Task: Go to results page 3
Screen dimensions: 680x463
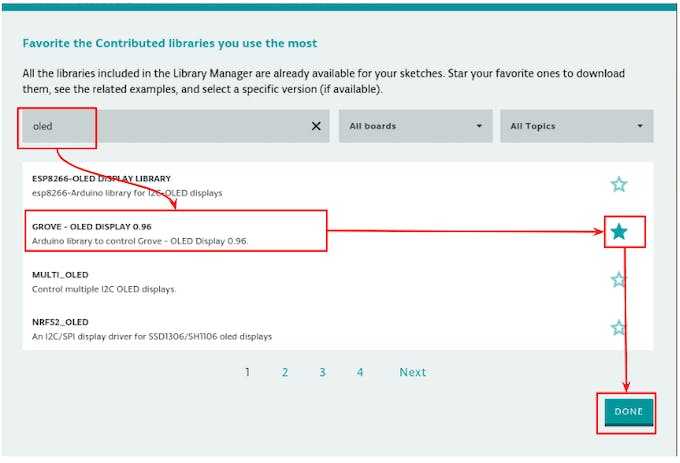Action: [322, 372]
